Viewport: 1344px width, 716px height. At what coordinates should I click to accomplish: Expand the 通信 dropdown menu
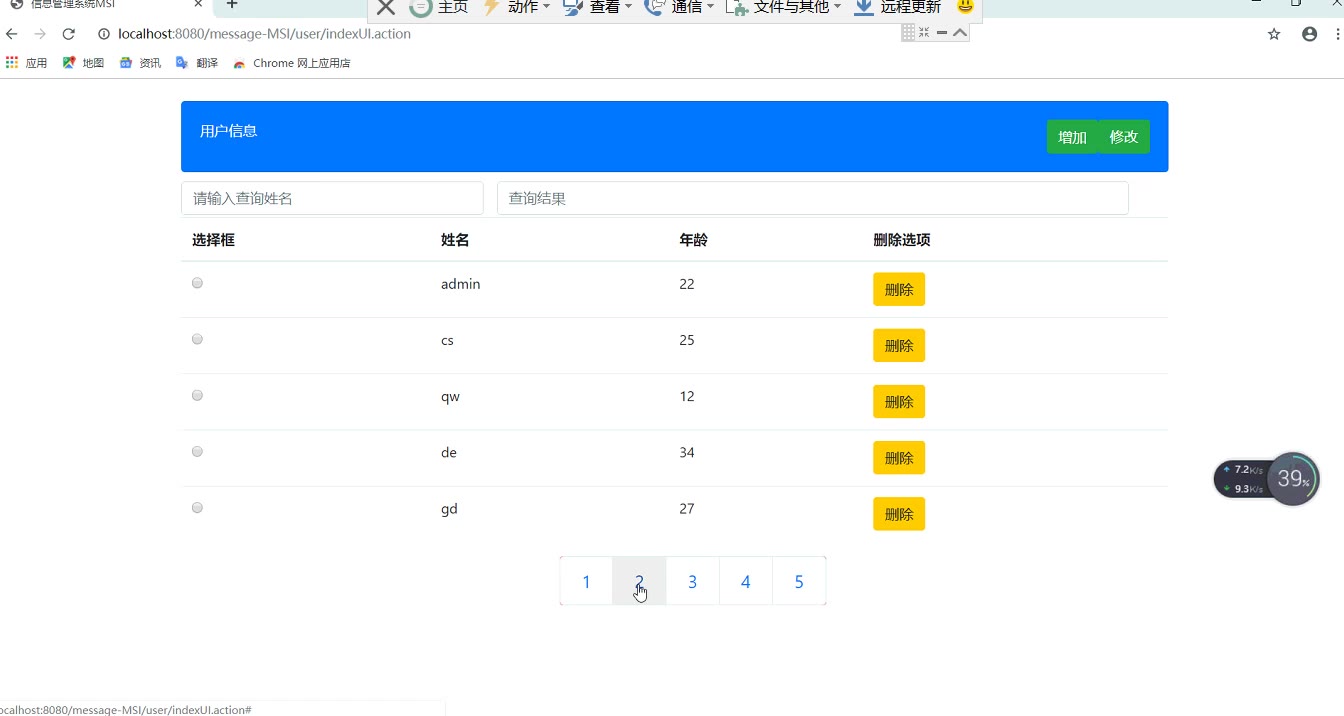pyautogui.click(x=681, y=8)
